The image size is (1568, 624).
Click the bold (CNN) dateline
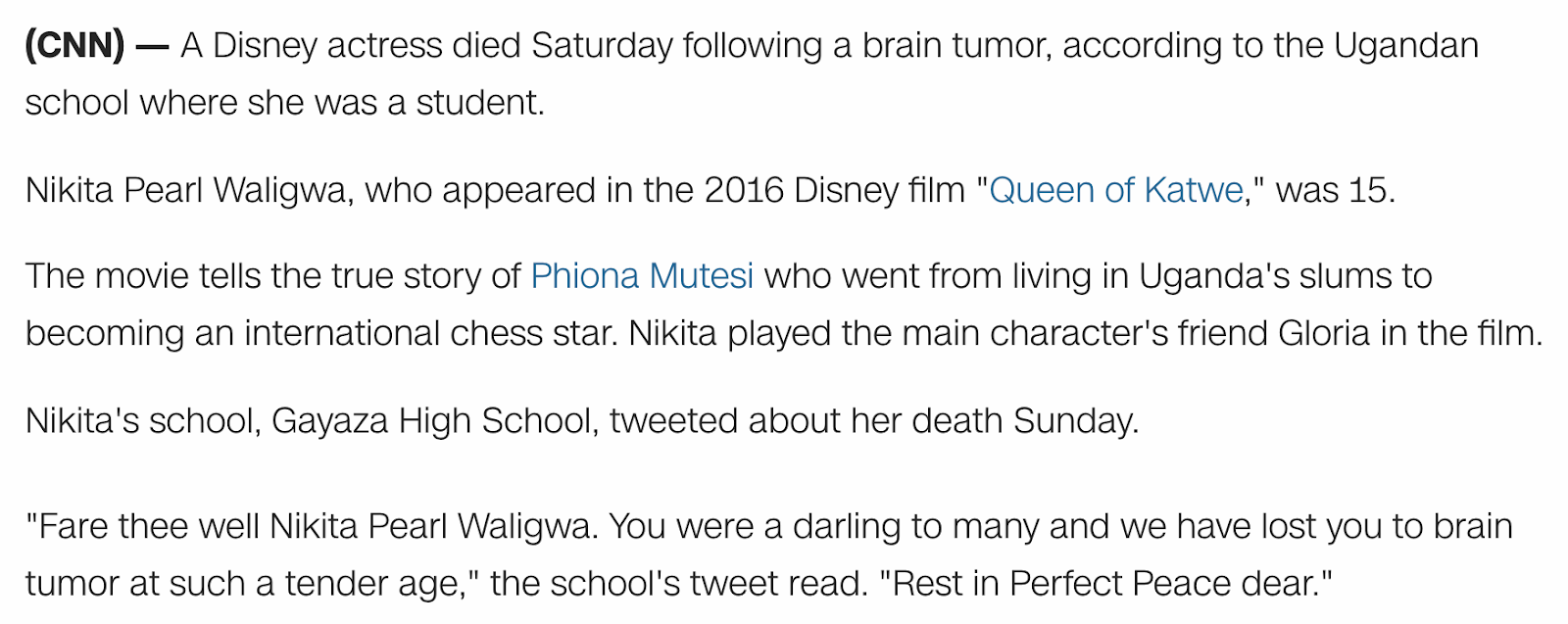[x=75, y=46]
